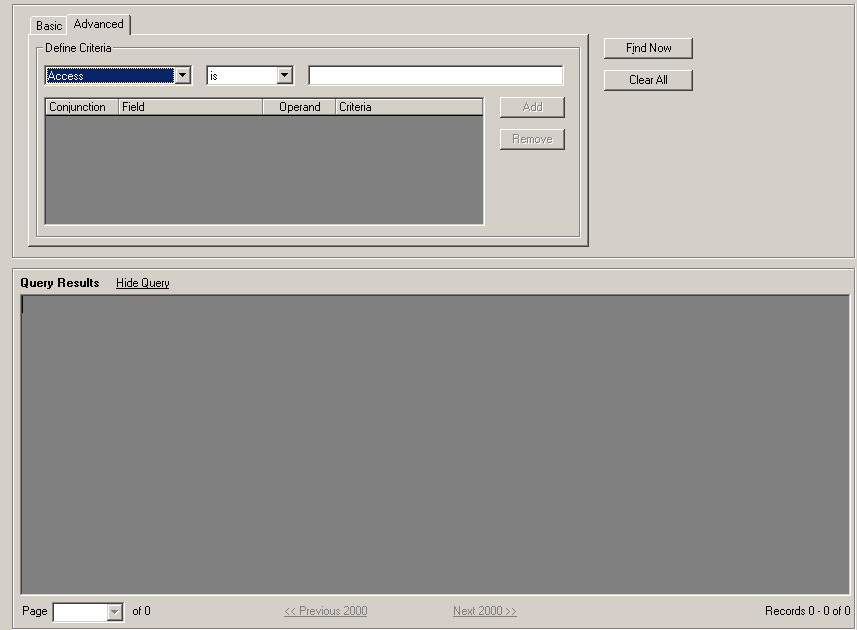Select the Advanced tab
This screenshot has height=630, width=857.
(98, 24)
